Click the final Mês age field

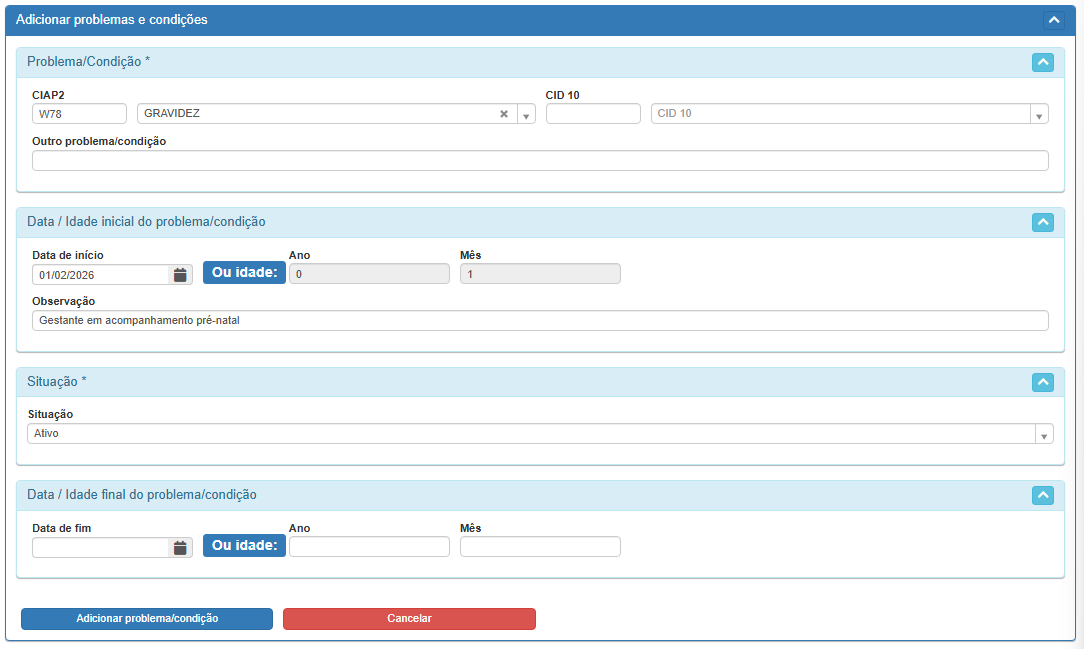[540, 547]
